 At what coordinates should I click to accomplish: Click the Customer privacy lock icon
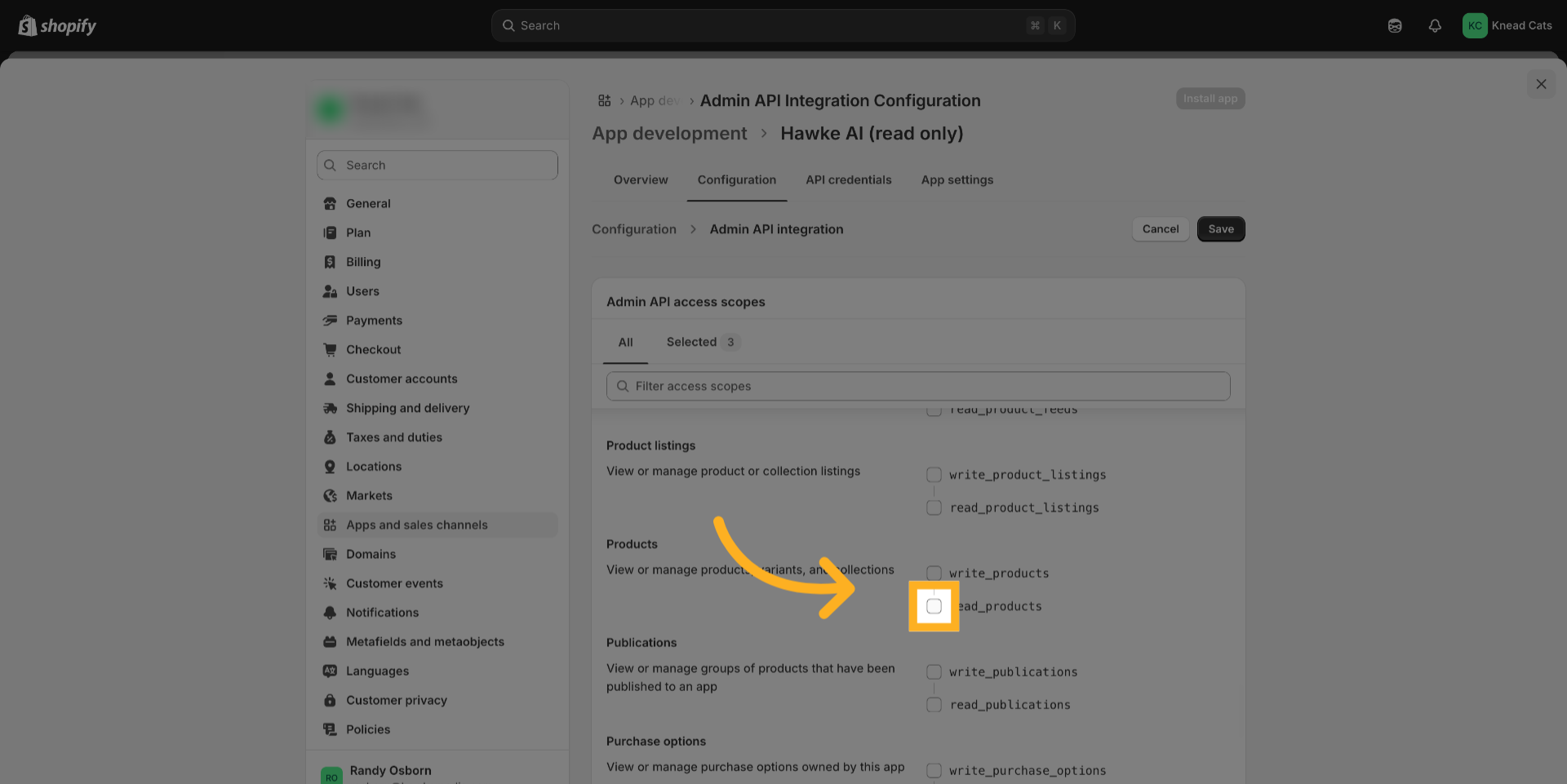point(330,700)
